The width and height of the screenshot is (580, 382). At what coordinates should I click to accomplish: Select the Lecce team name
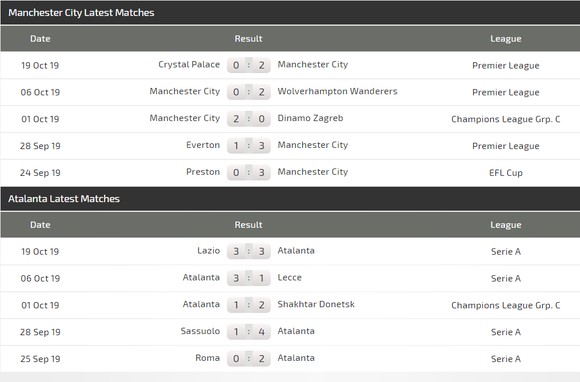290,278
